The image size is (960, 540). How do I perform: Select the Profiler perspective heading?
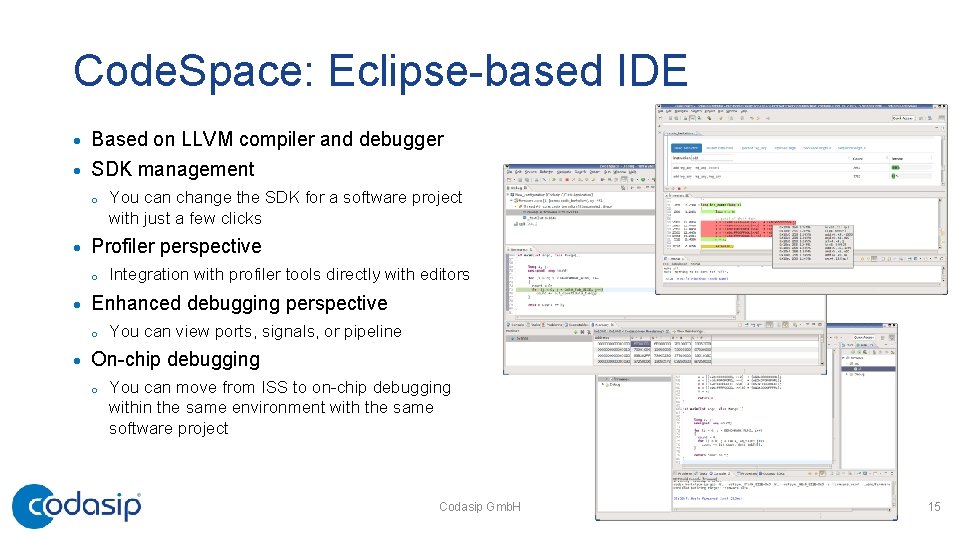click(176, 246)
